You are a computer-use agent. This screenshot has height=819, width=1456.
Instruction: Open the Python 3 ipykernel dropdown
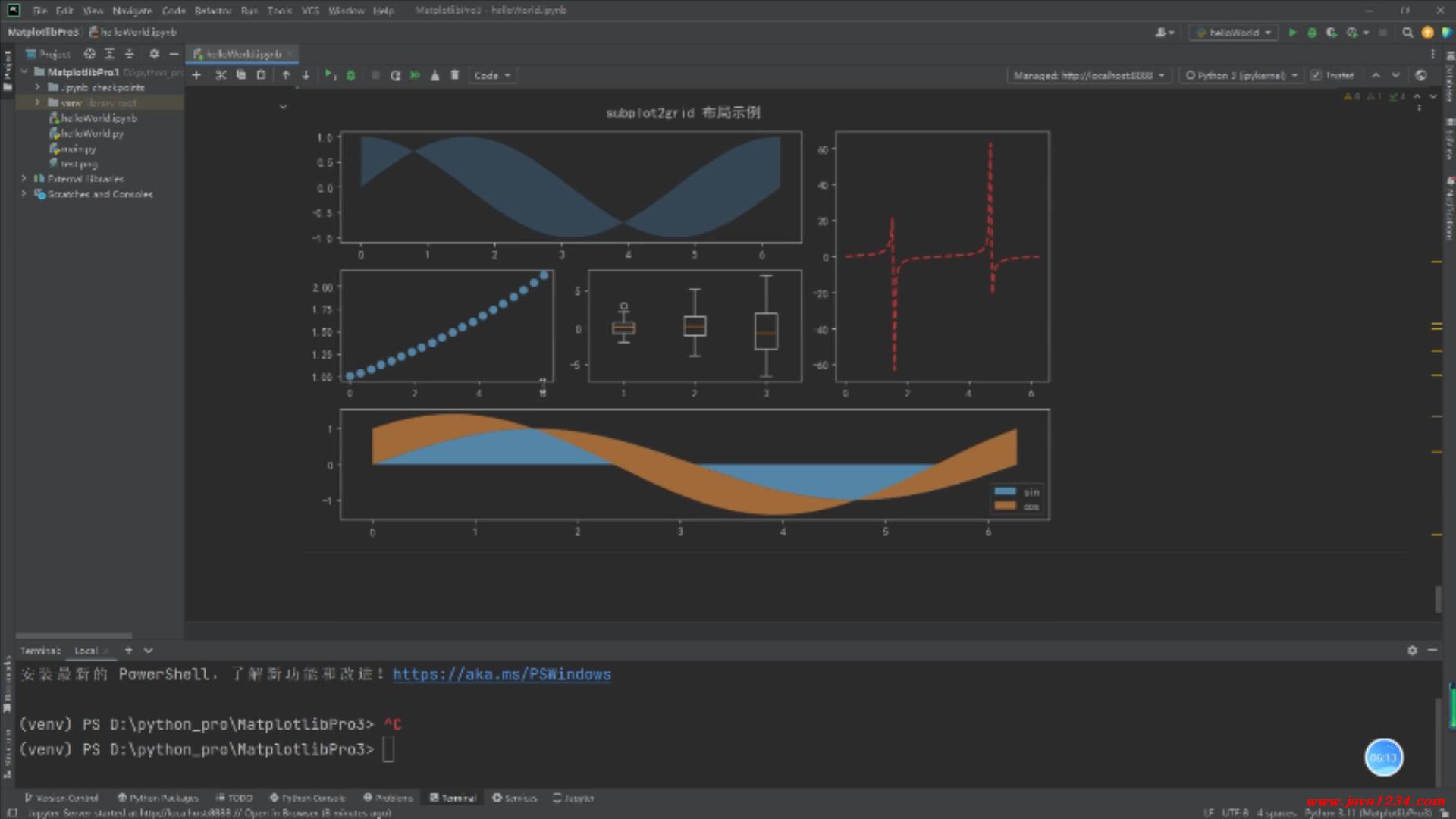(x=1241, y=75)
